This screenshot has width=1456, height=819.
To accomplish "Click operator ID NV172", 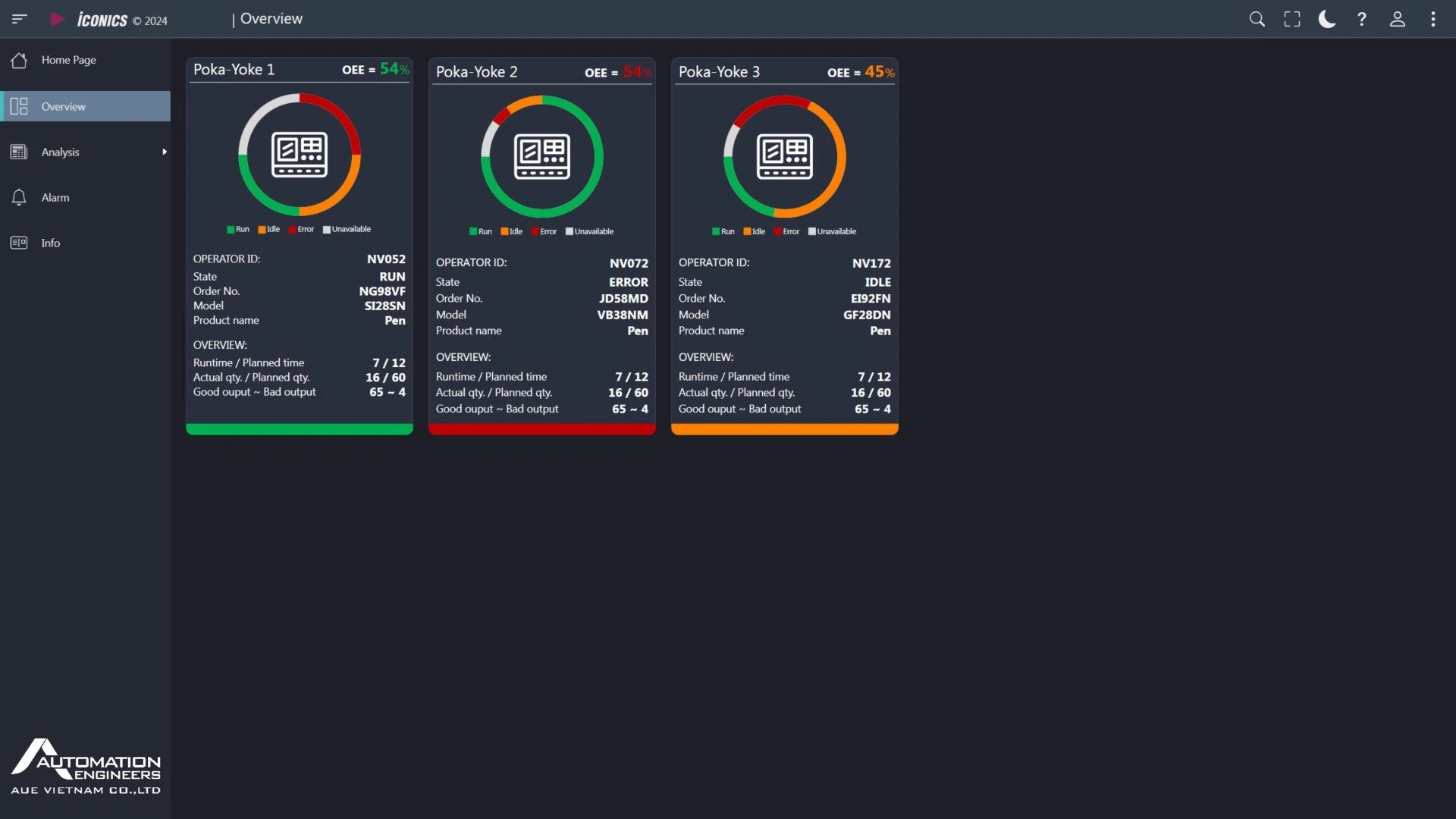I will pos(871,263).
